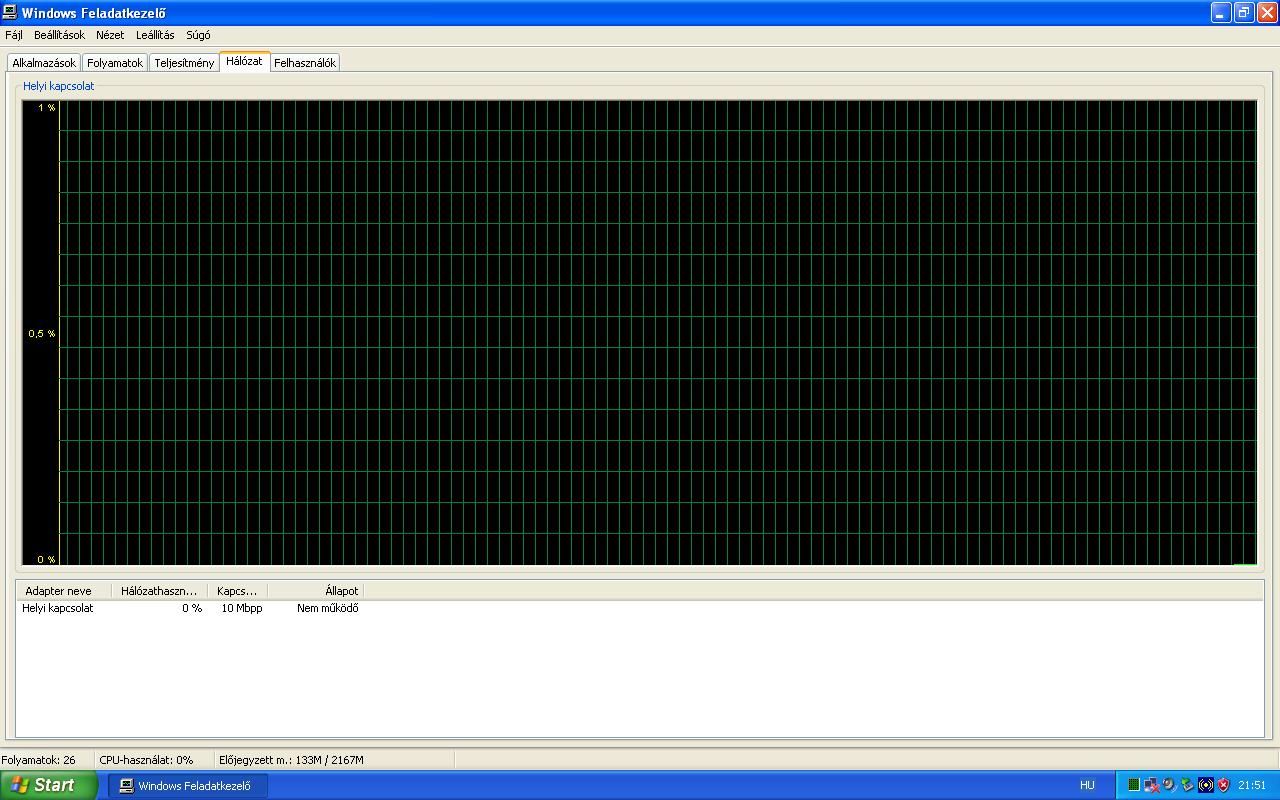Sort by Kapcs... column header
The width and height of the screenshot is (1280, 800).
pos(237,591)
